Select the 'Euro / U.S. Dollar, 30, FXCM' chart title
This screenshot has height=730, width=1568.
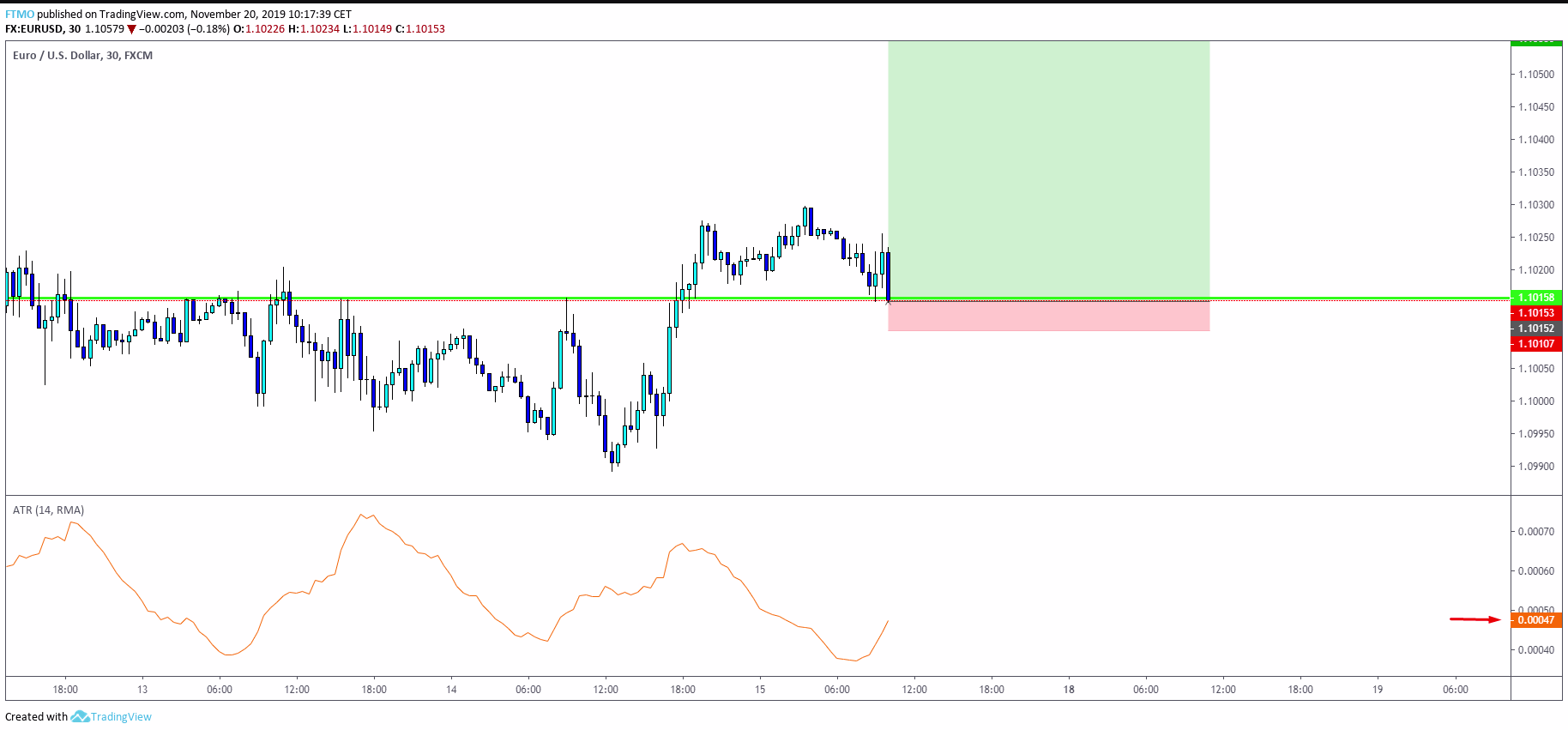point(82,55)
